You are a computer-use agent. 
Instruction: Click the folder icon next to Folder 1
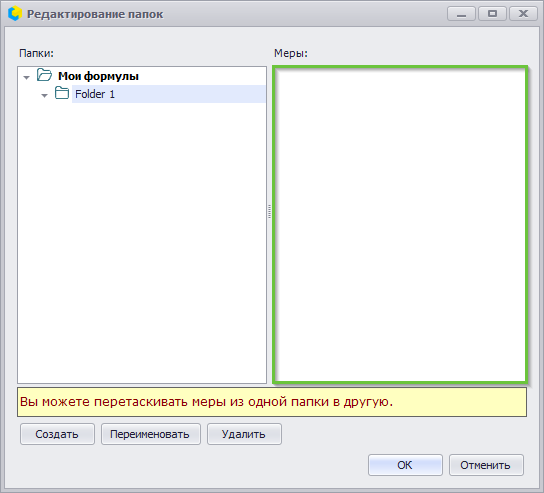62,93
